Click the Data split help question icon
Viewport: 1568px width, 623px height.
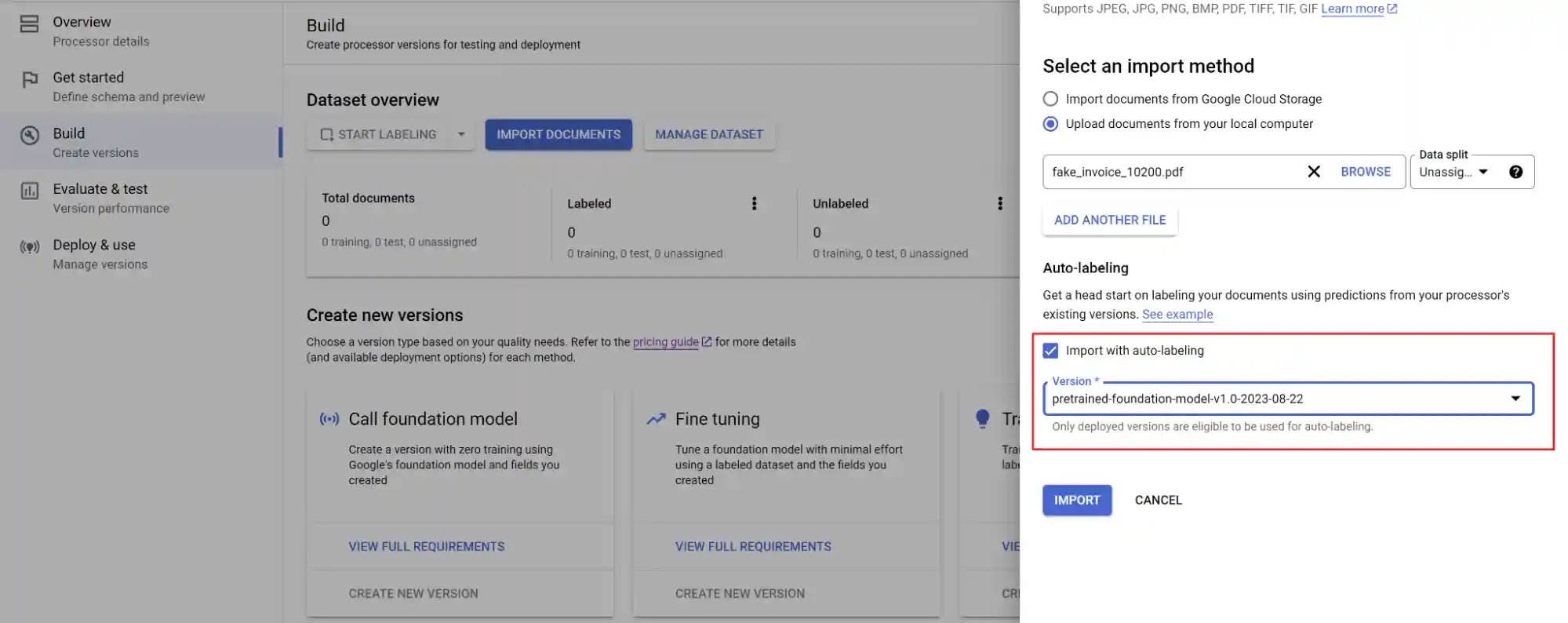[x=1515, y=172]
